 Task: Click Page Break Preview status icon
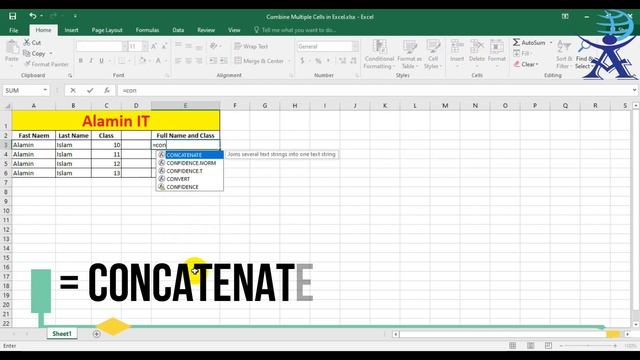(548, 346)
